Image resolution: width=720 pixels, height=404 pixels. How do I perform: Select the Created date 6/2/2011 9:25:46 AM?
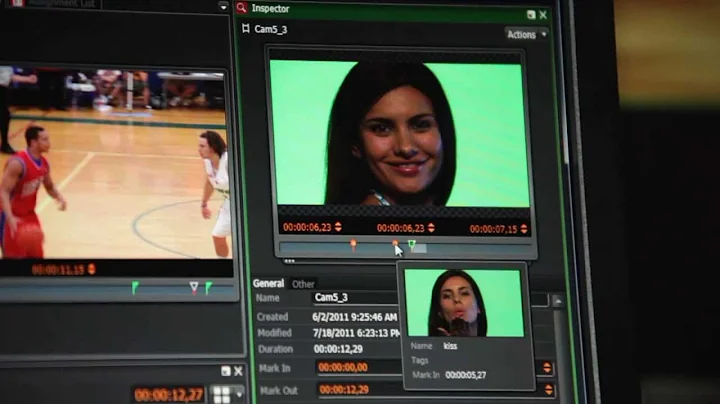pos(354,317)
